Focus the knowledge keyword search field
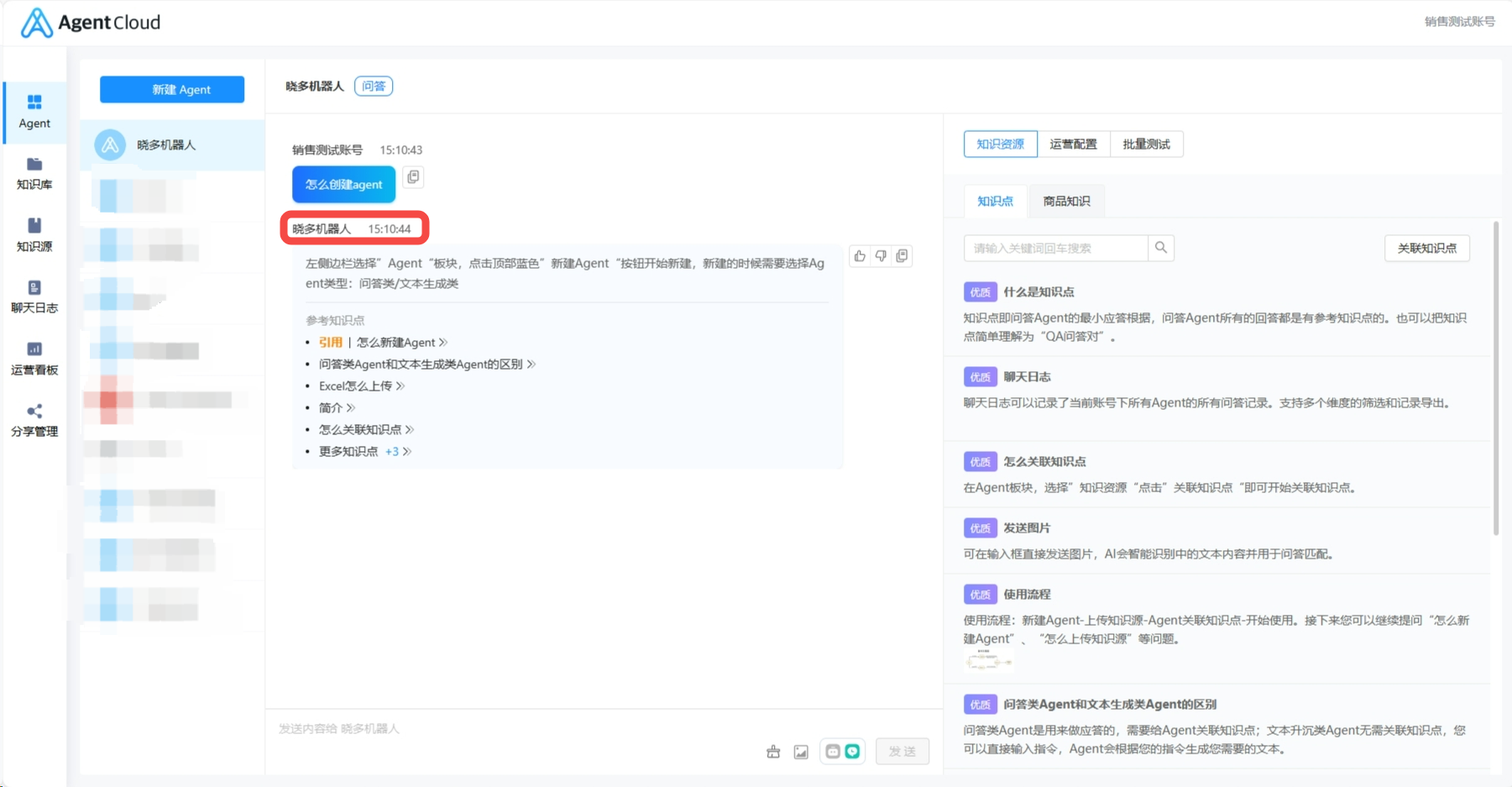1512x787 pixels. pyautogui.click(x=1056, y=248)
